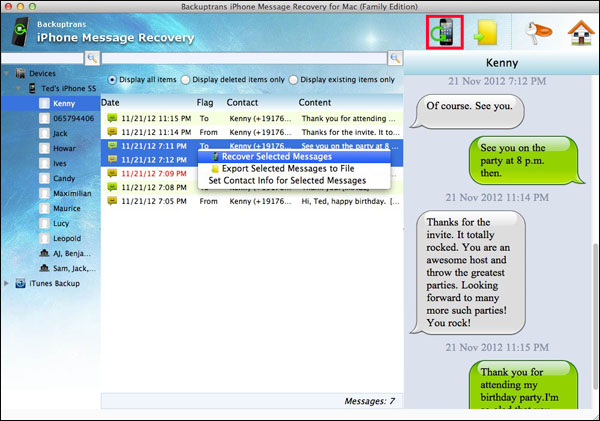Select the 11/21/12 7:12 PM message row

[252, 160]
